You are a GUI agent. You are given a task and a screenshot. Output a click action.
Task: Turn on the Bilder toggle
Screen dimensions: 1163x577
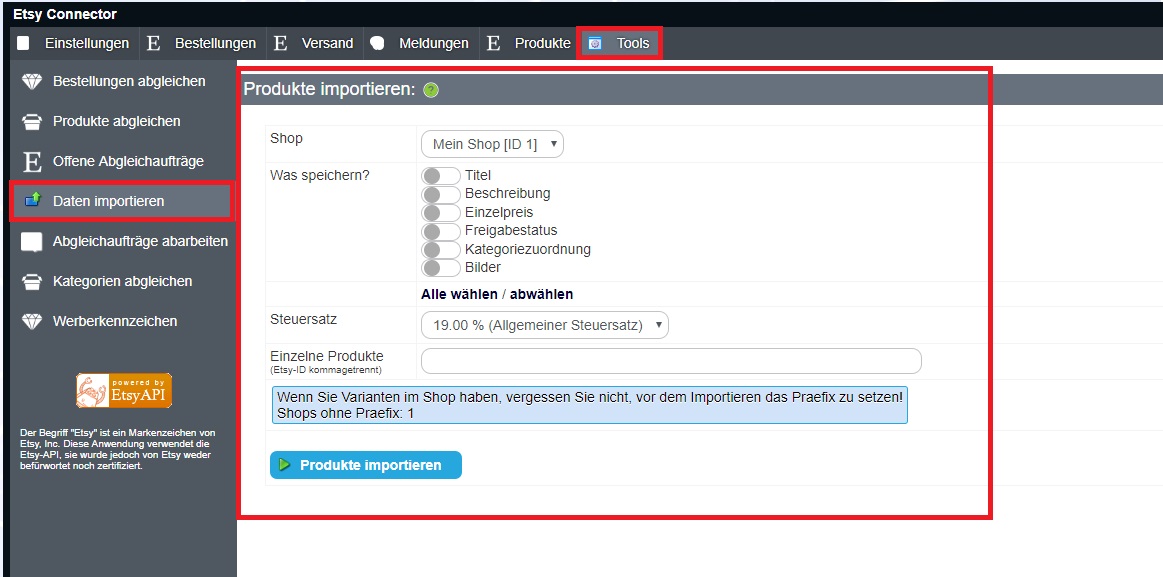(x=441, y=268)
